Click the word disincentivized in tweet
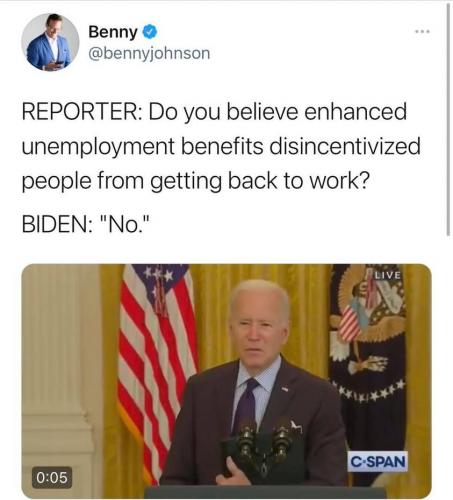Viewport: 453px width, 500px height. pyautogui.click(x=345, y=146)
